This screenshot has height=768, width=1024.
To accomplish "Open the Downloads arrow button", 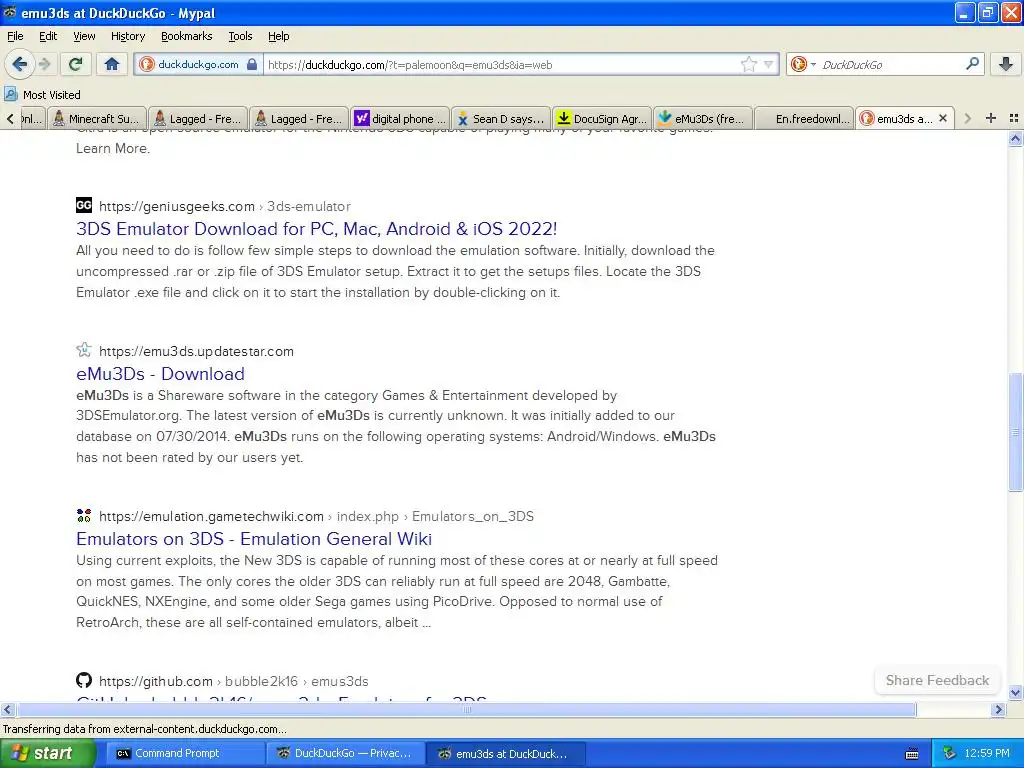I will click(1006, 64).
